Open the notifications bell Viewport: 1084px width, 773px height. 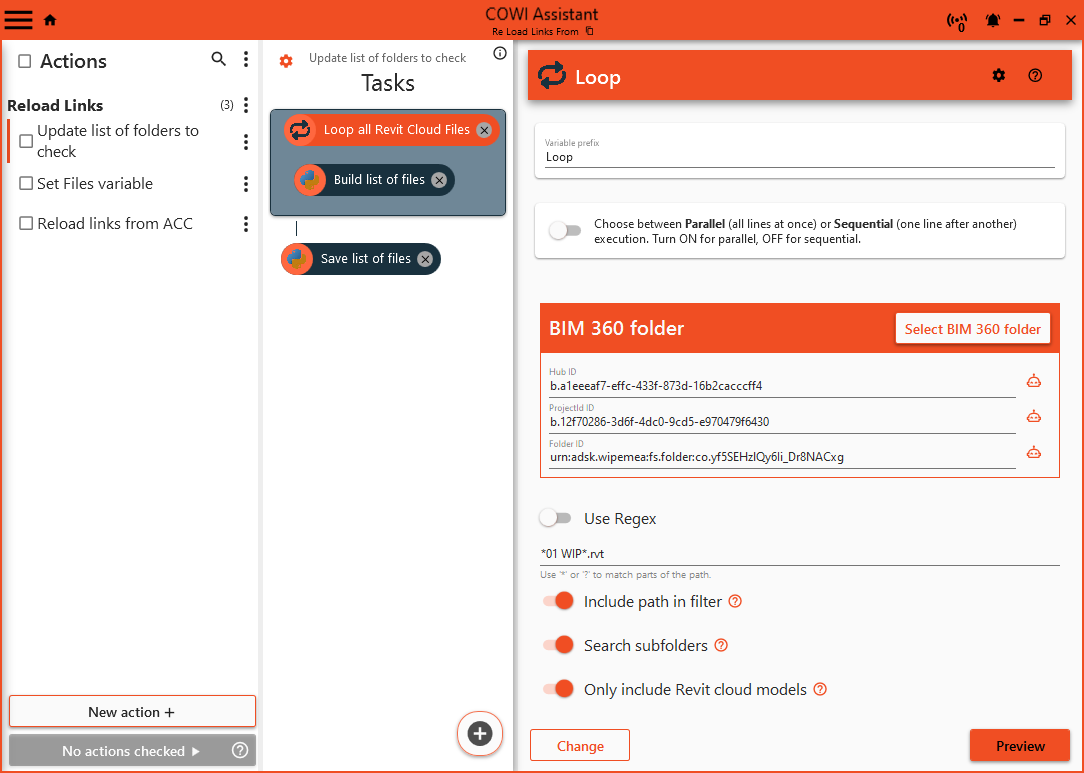point(993,20)
